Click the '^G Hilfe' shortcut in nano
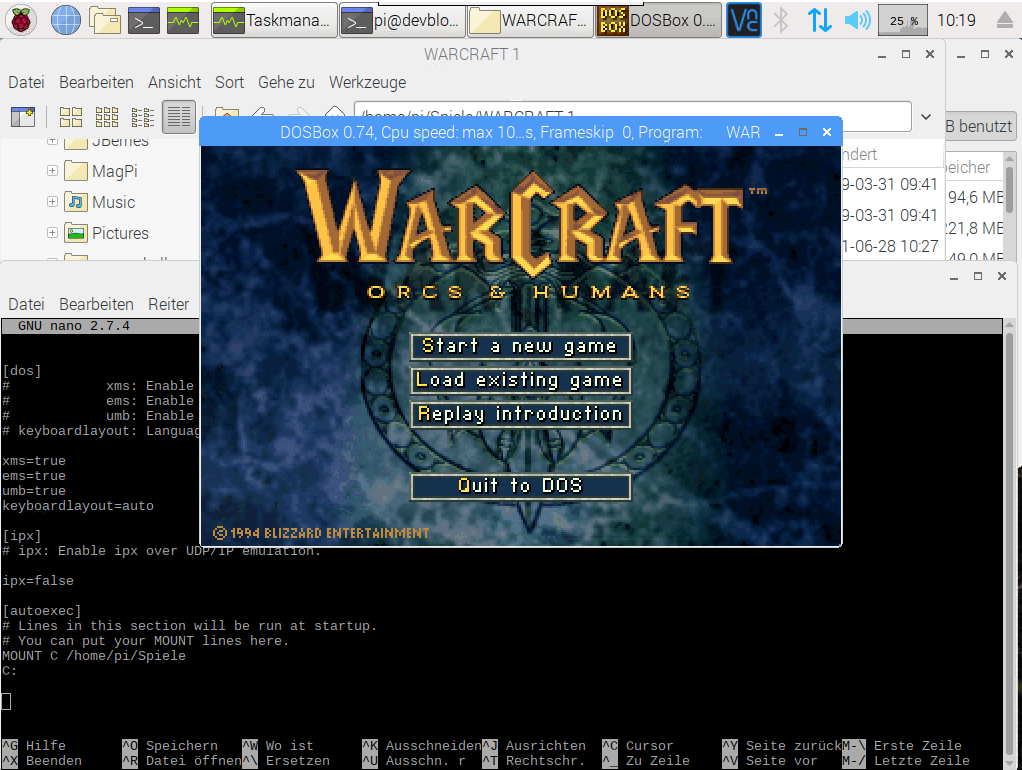Screen dimensions: 1022x770 point(34,745)
